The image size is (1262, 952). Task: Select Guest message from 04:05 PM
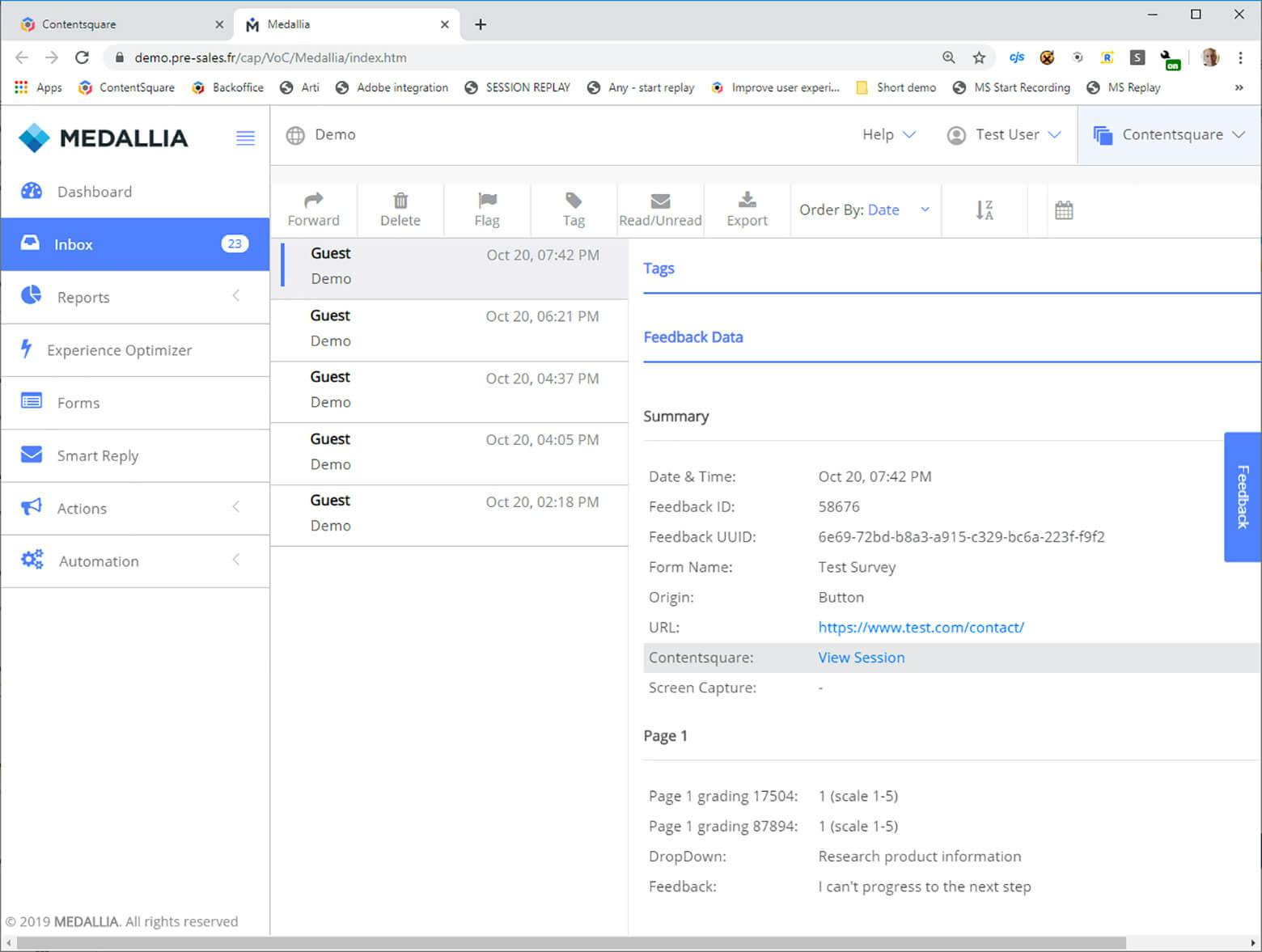click(450, 454)
